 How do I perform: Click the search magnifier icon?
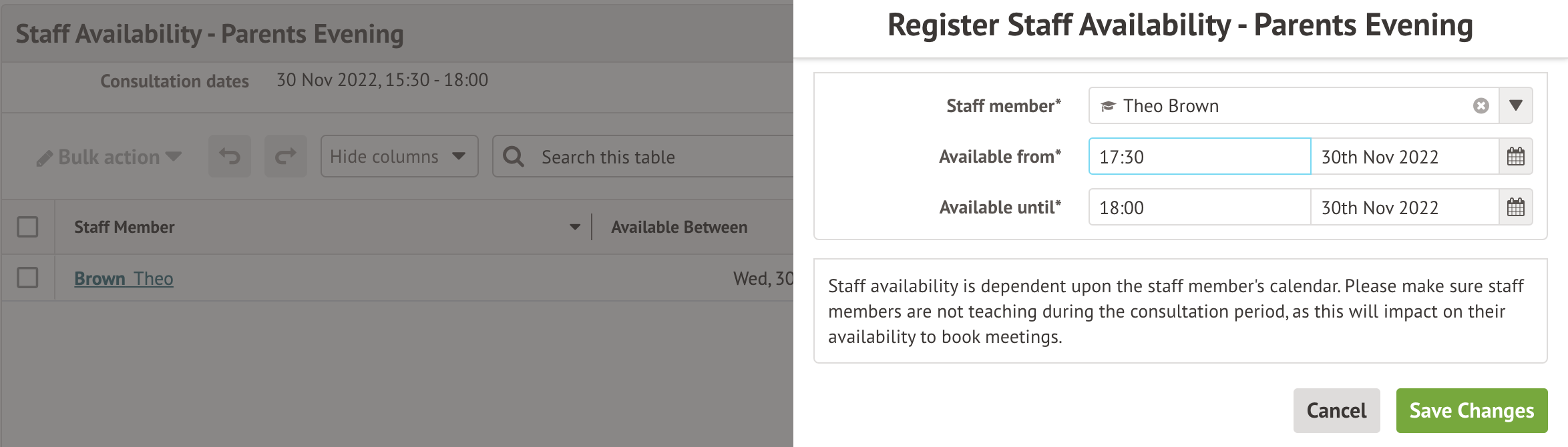pyautogui.click(x=514, y=157)
